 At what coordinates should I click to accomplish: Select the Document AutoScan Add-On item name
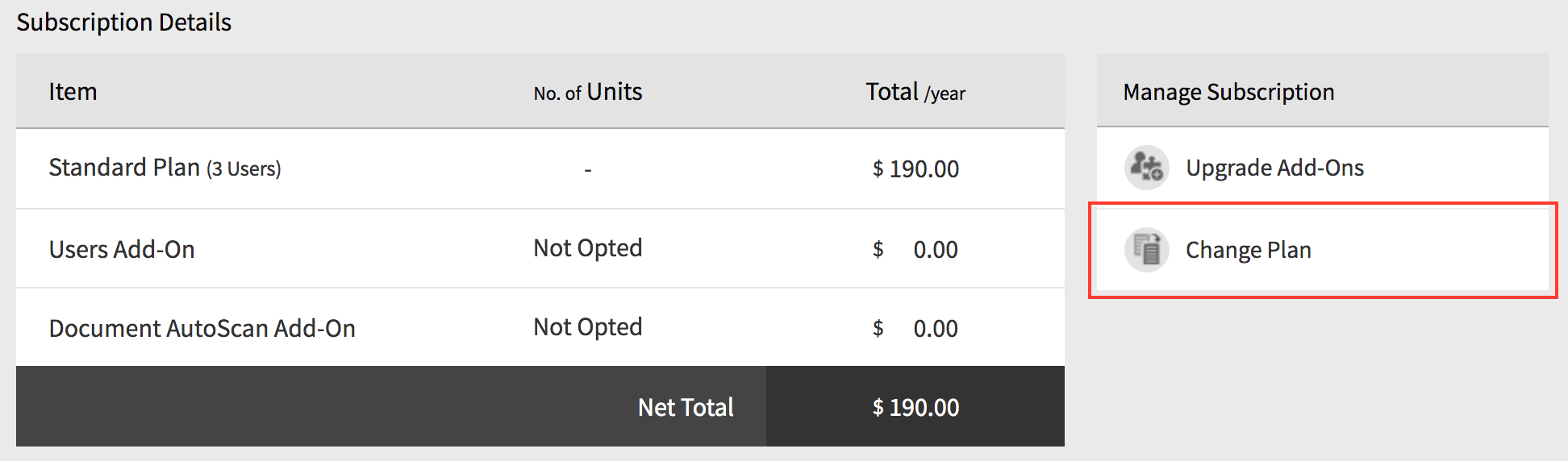click(202, 329)
